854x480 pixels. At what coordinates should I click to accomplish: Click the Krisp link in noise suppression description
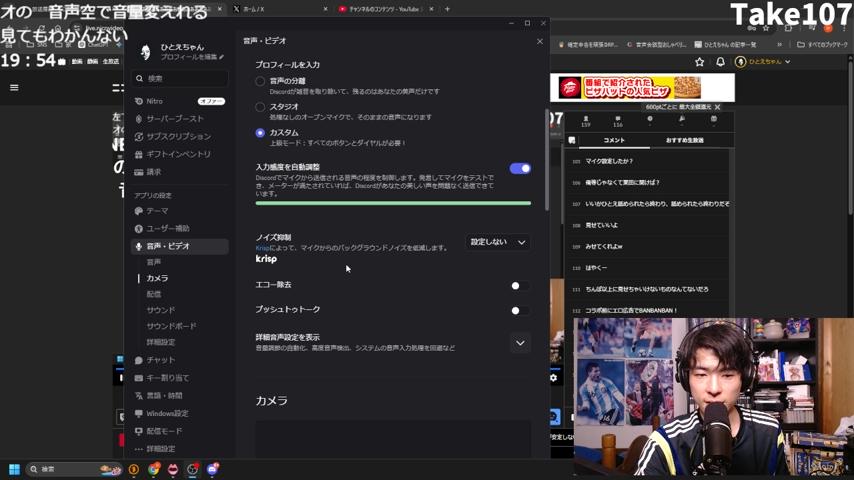pyautogui.click(x=263, y=248)
